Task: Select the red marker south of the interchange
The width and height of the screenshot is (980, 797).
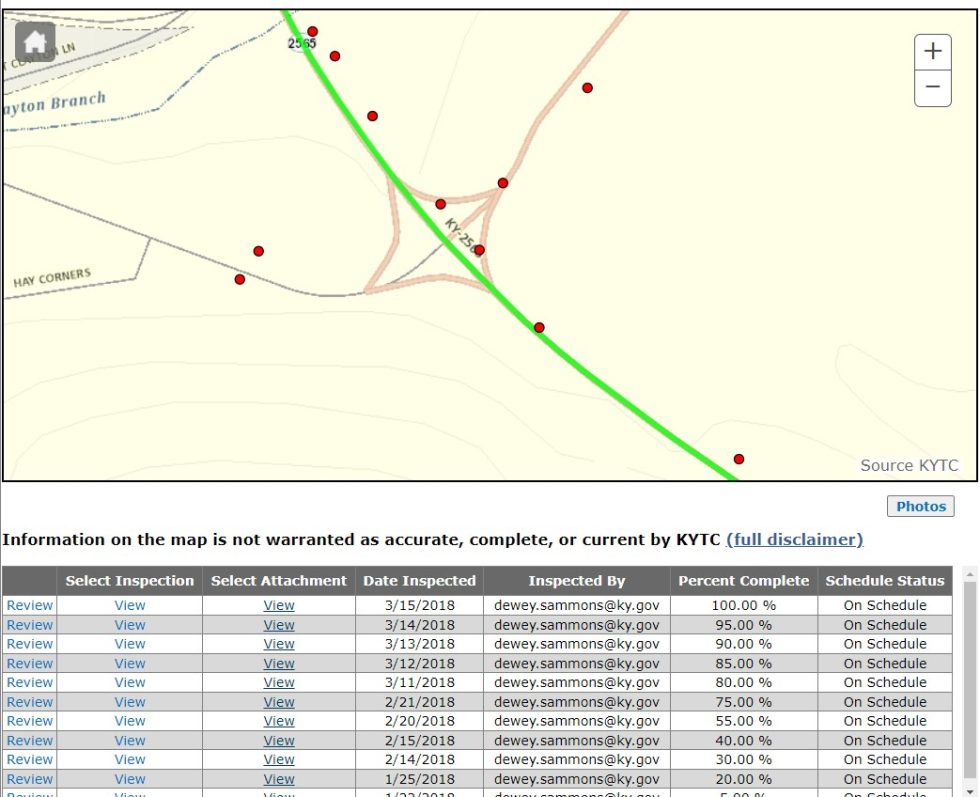Action: [539, 326]
